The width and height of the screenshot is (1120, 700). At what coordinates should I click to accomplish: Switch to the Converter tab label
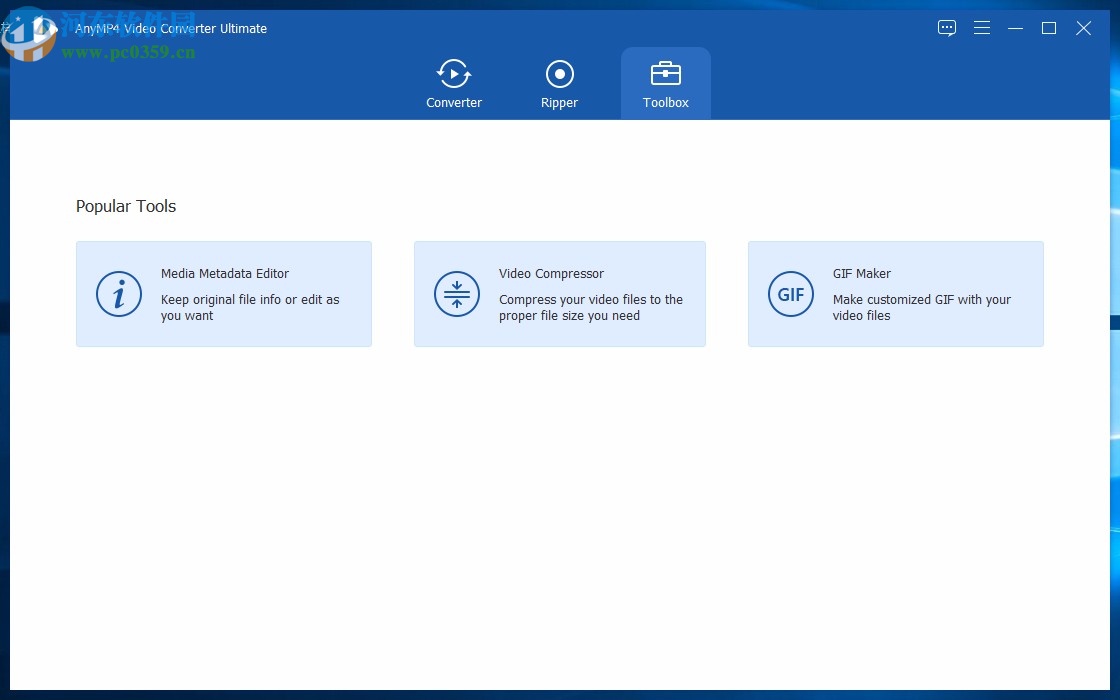pyautogui.click(x=454, y=103)
